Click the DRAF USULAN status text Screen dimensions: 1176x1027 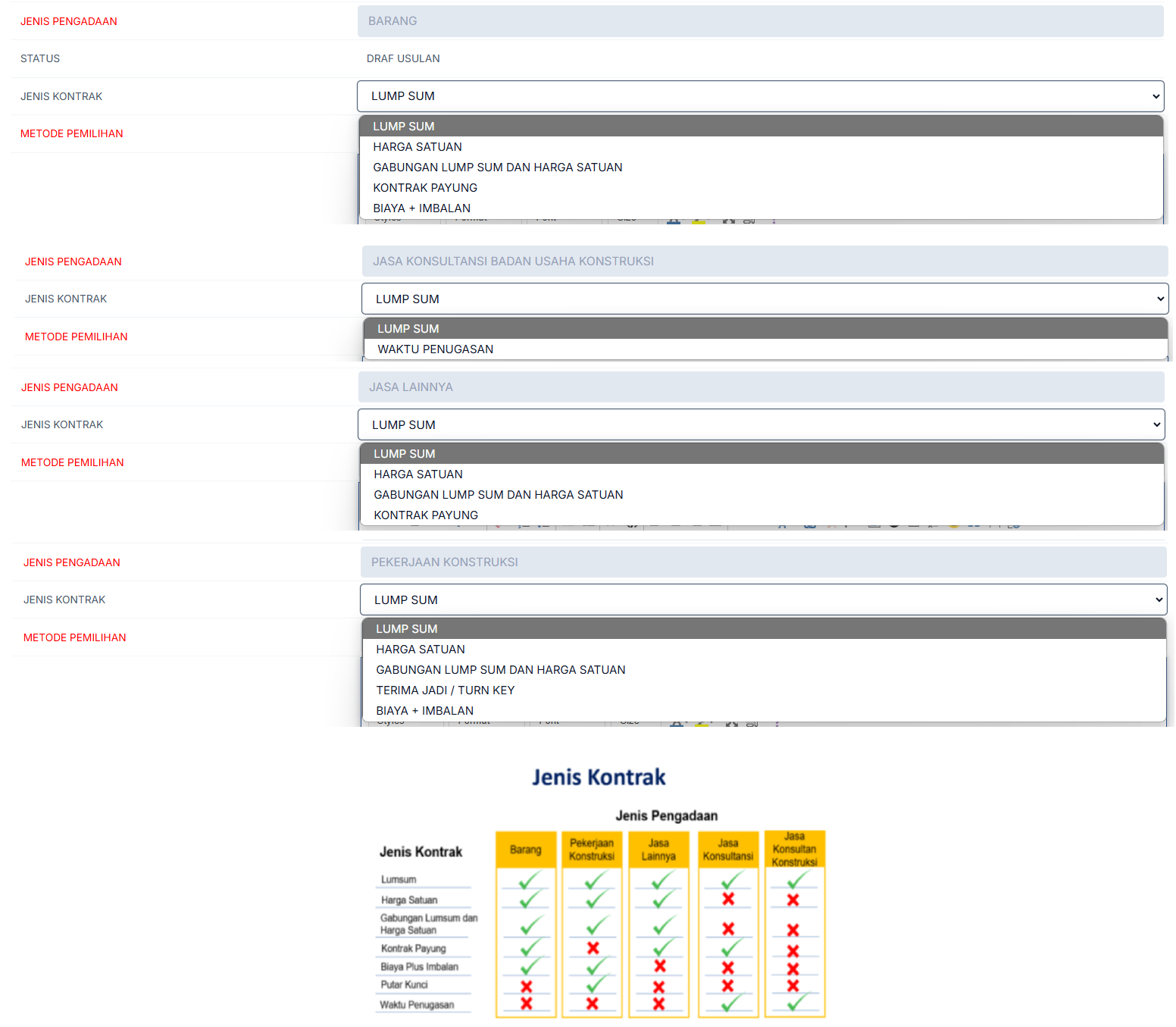(x=403, y=58)
